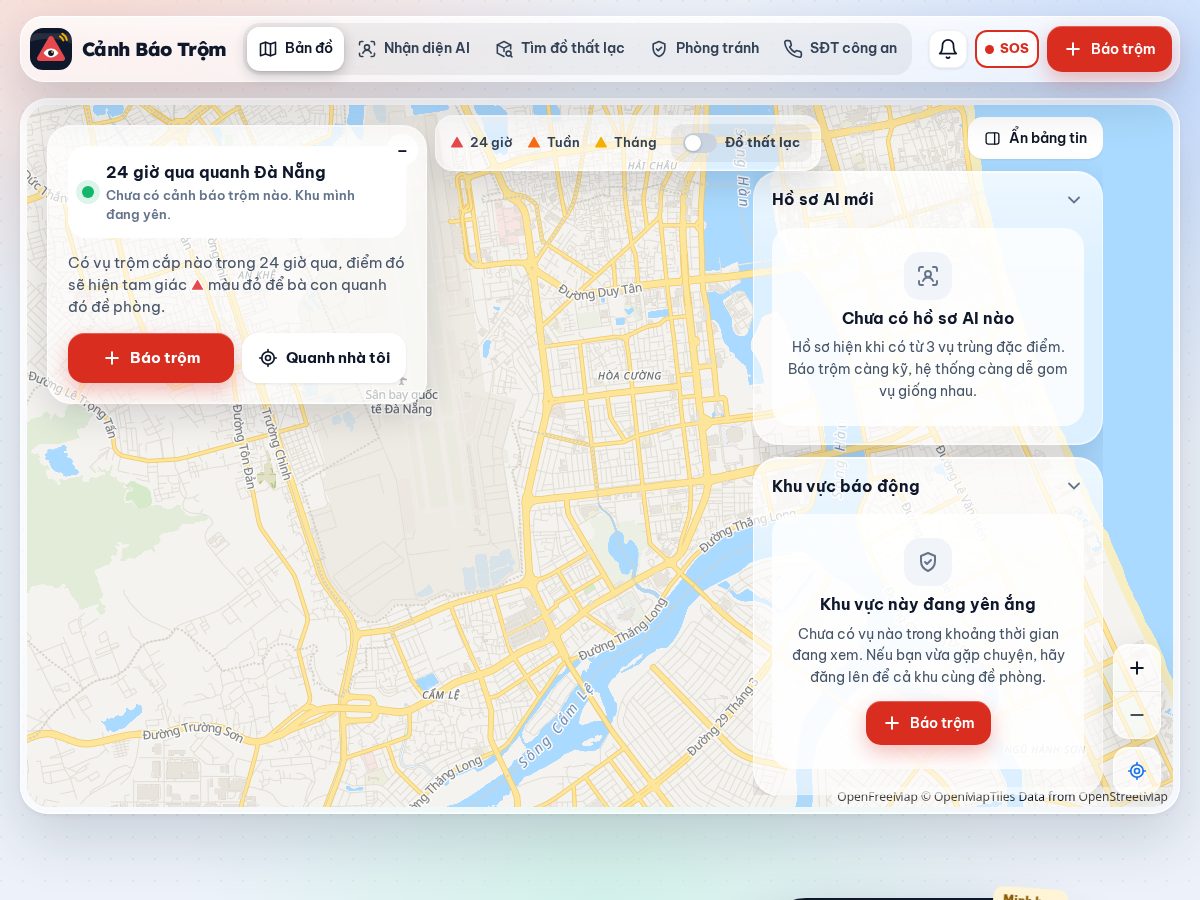This screenshot has height=900, width=1200.
Task: Click the Cảnh Báo Trộm logo icon
Action: pyautogui.click(x=51, y=49)
